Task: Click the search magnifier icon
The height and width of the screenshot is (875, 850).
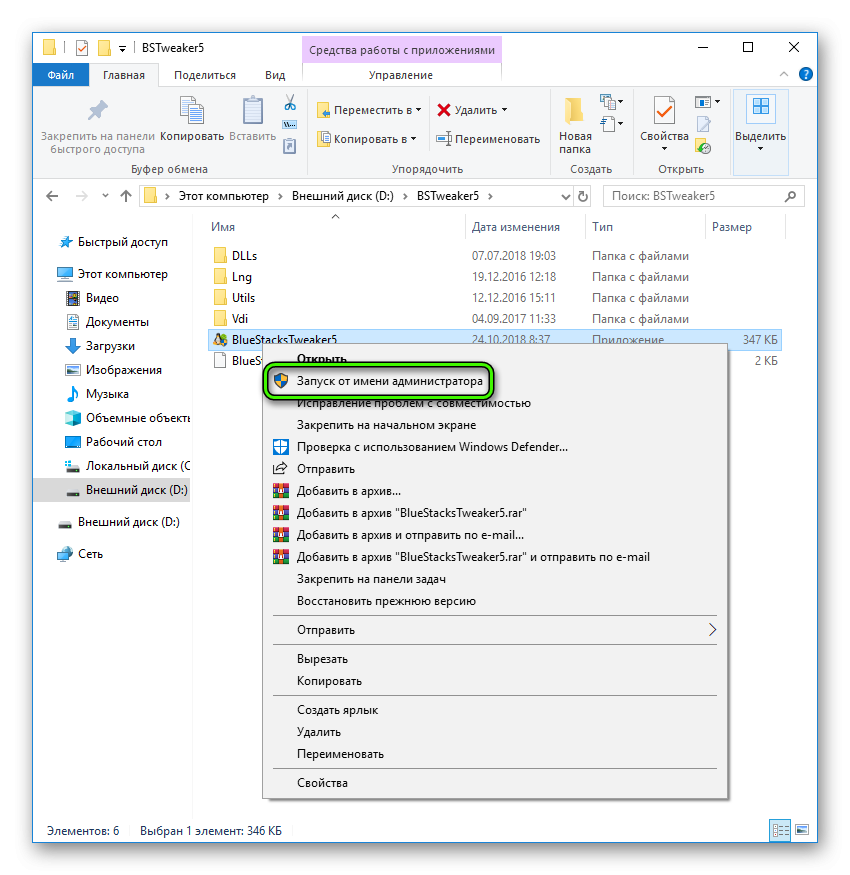Action: point(790,196)
